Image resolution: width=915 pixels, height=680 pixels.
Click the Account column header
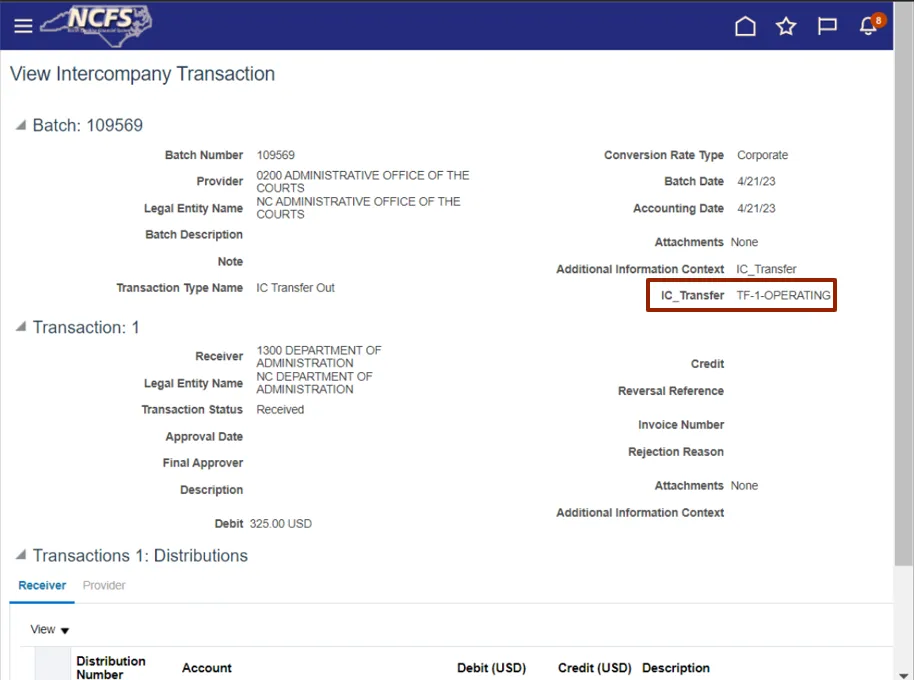[x=207, y=668]
